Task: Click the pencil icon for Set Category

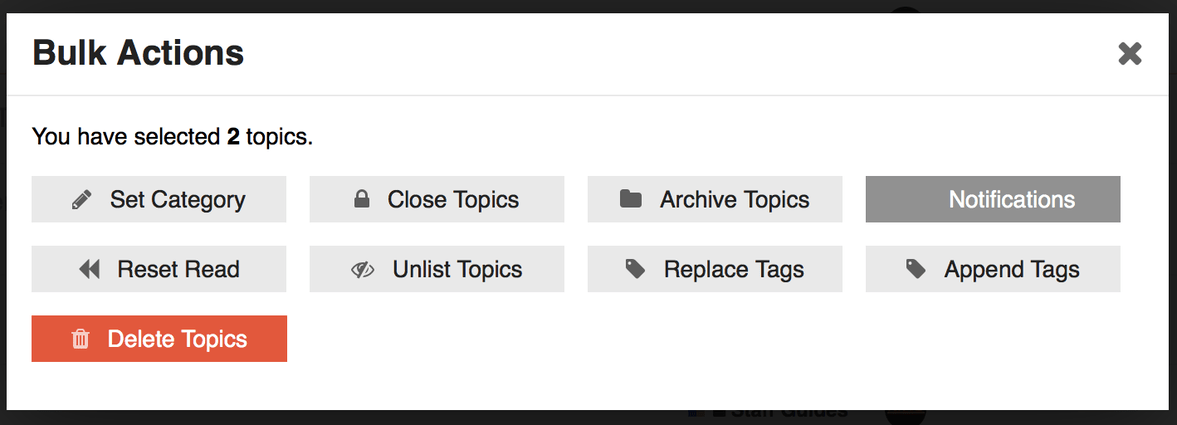Action: click(x=82, y=200)
